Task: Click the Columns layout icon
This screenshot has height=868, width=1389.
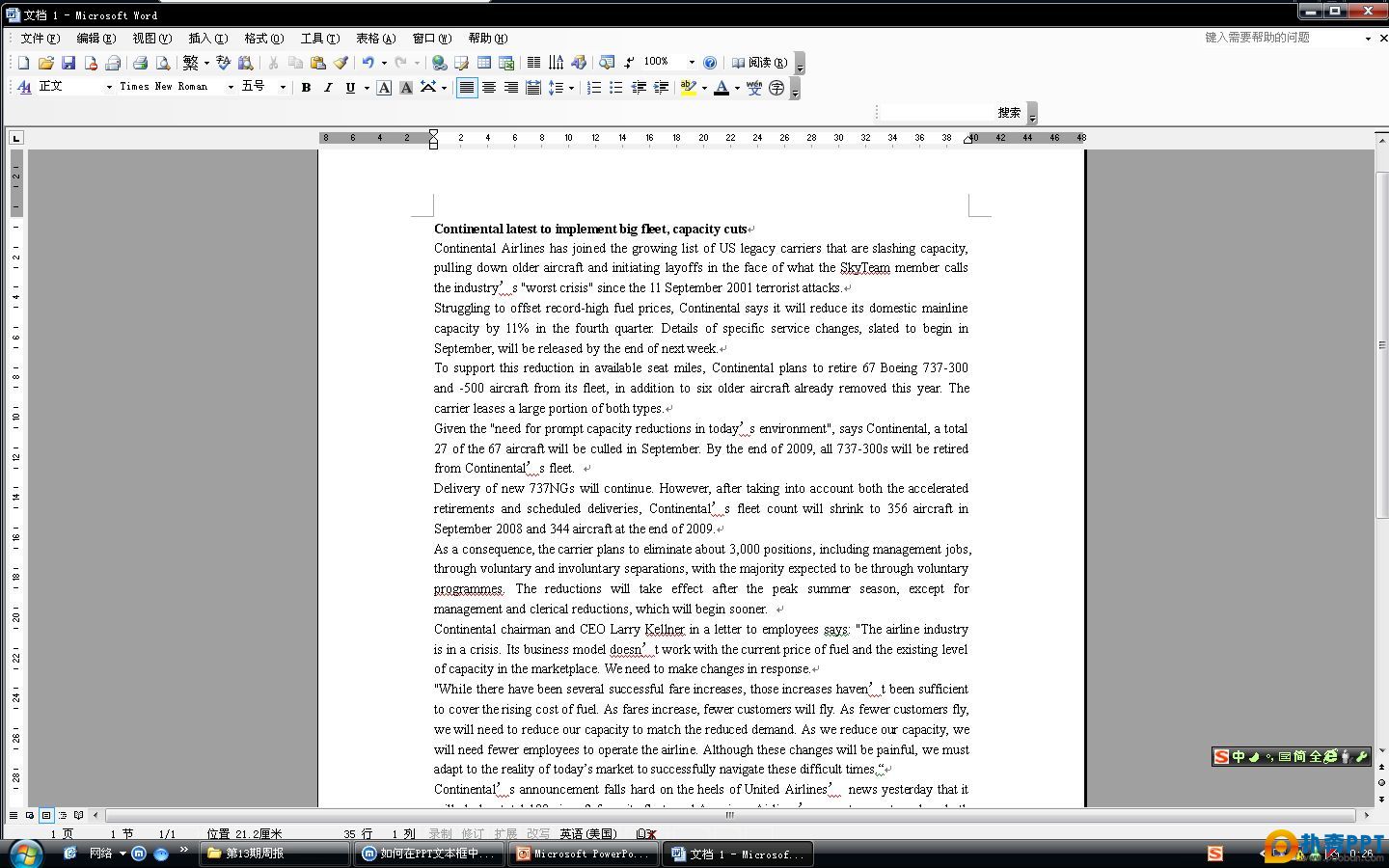Action: click(533, 63)
